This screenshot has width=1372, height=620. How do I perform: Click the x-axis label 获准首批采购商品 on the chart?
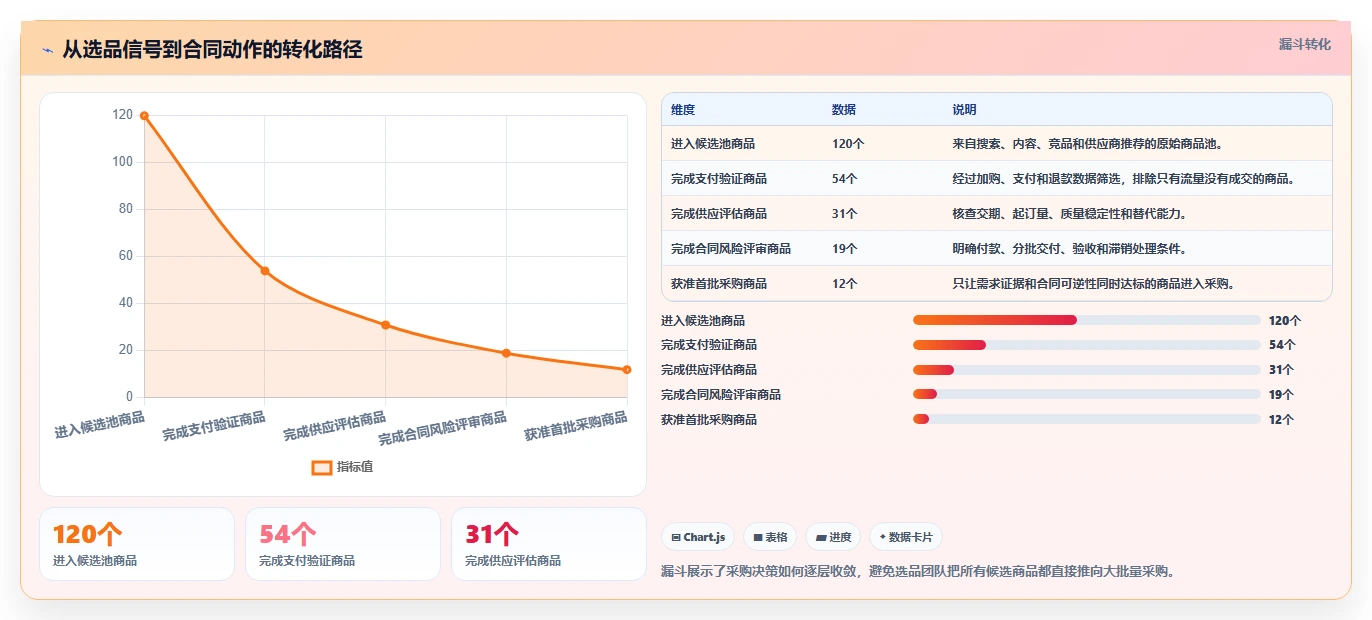[576, 427]
